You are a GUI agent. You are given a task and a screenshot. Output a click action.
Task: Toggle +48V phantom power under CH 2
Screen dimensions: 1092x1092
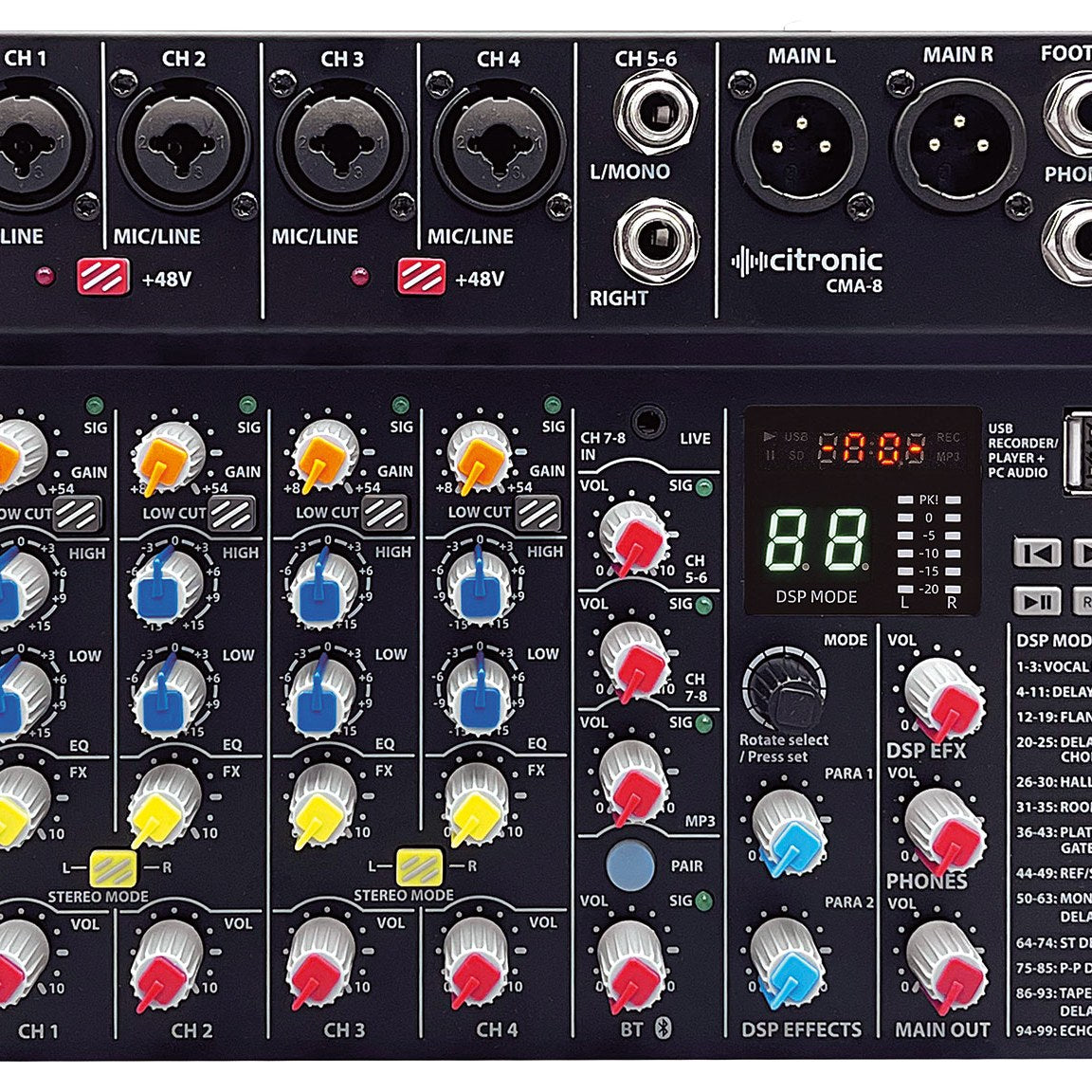coord(103,276)
